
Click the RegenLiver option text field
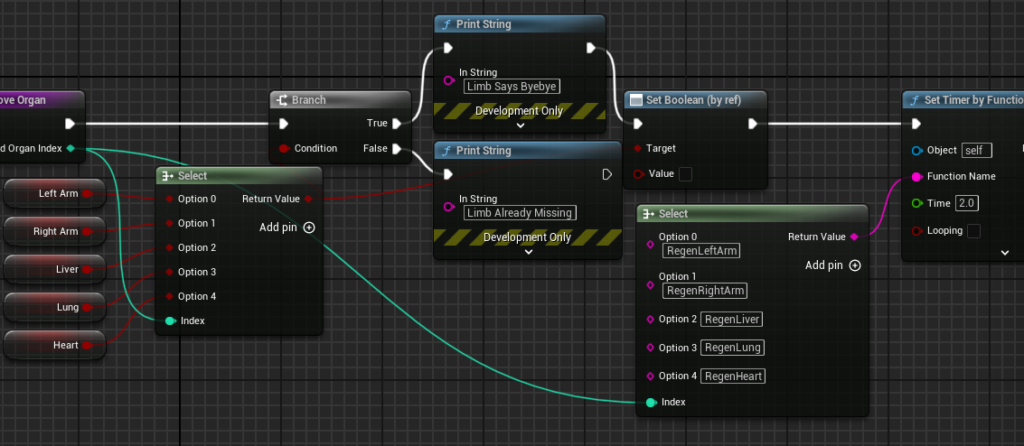pos(732,319)
